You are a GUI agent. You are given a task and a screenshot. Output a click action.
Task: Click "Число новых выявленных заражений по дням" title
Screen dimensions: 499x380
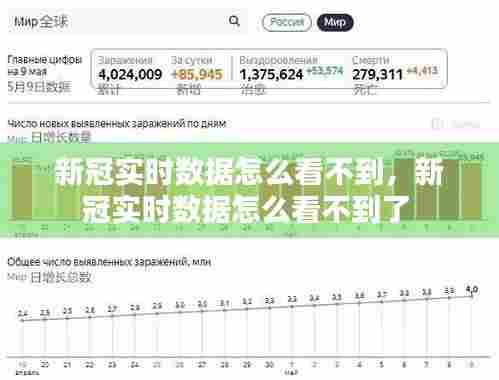[x=117, y=124]
